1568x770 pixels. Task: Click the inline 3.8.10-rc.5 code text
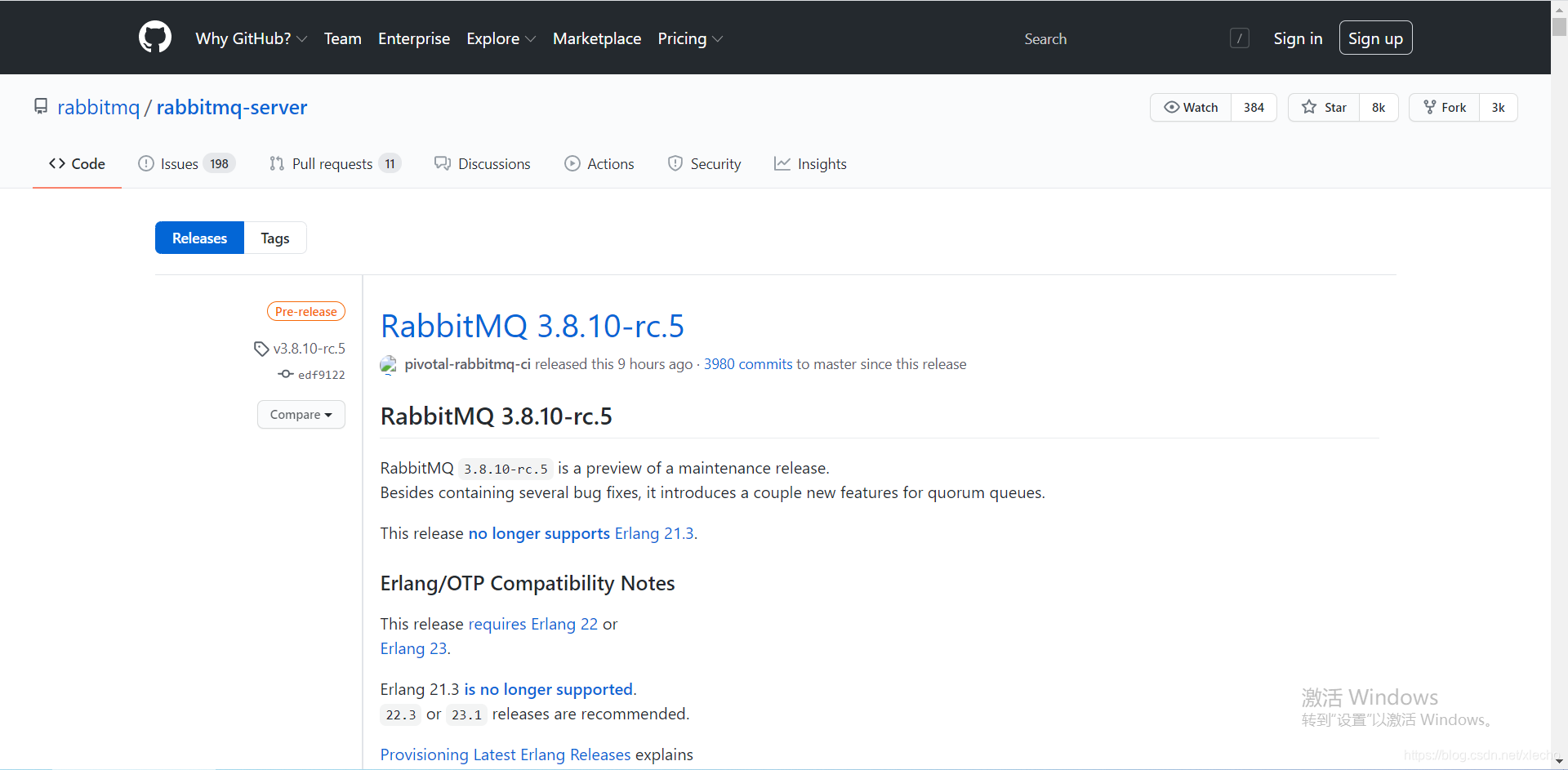click(x=506, y=469)
